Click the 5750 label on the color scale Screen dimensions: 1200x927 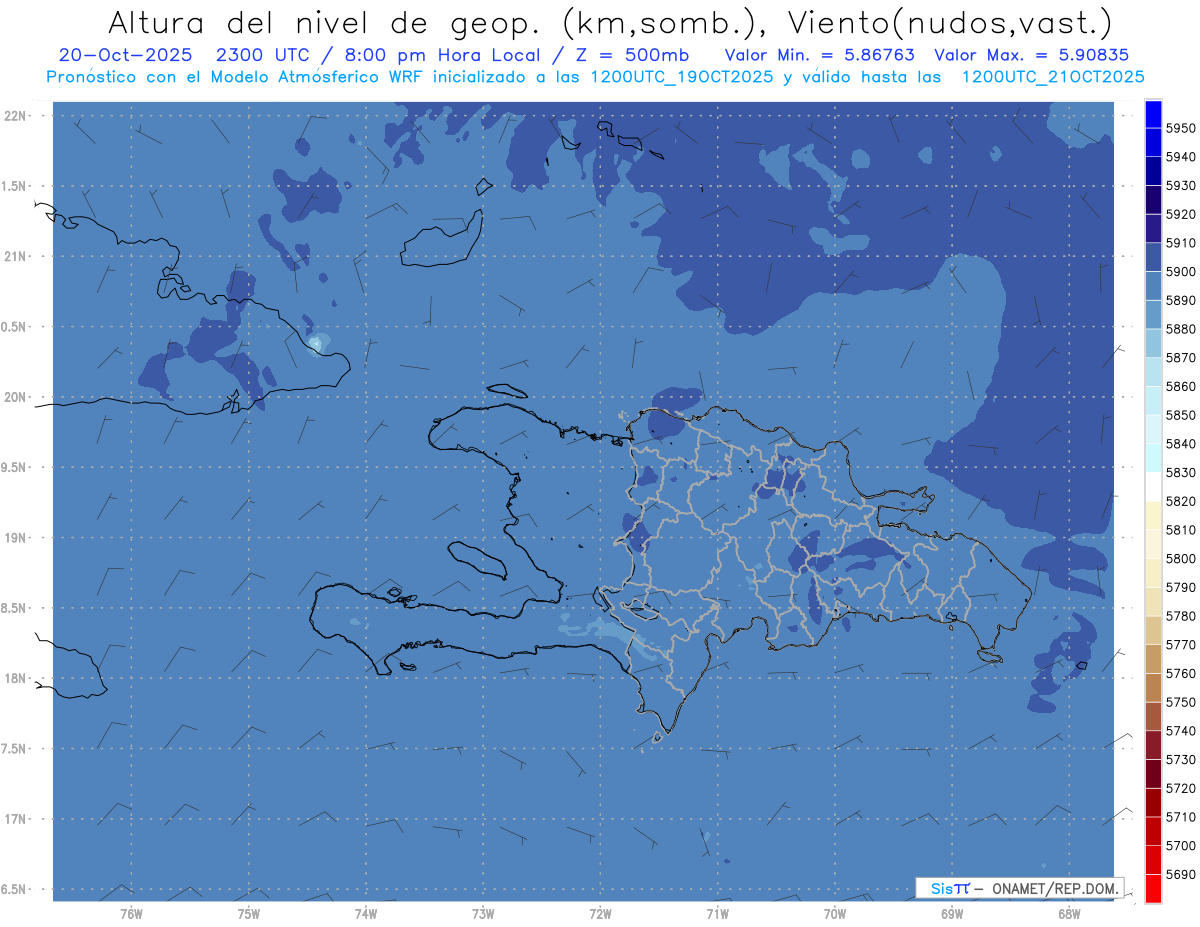[1180, 702]
